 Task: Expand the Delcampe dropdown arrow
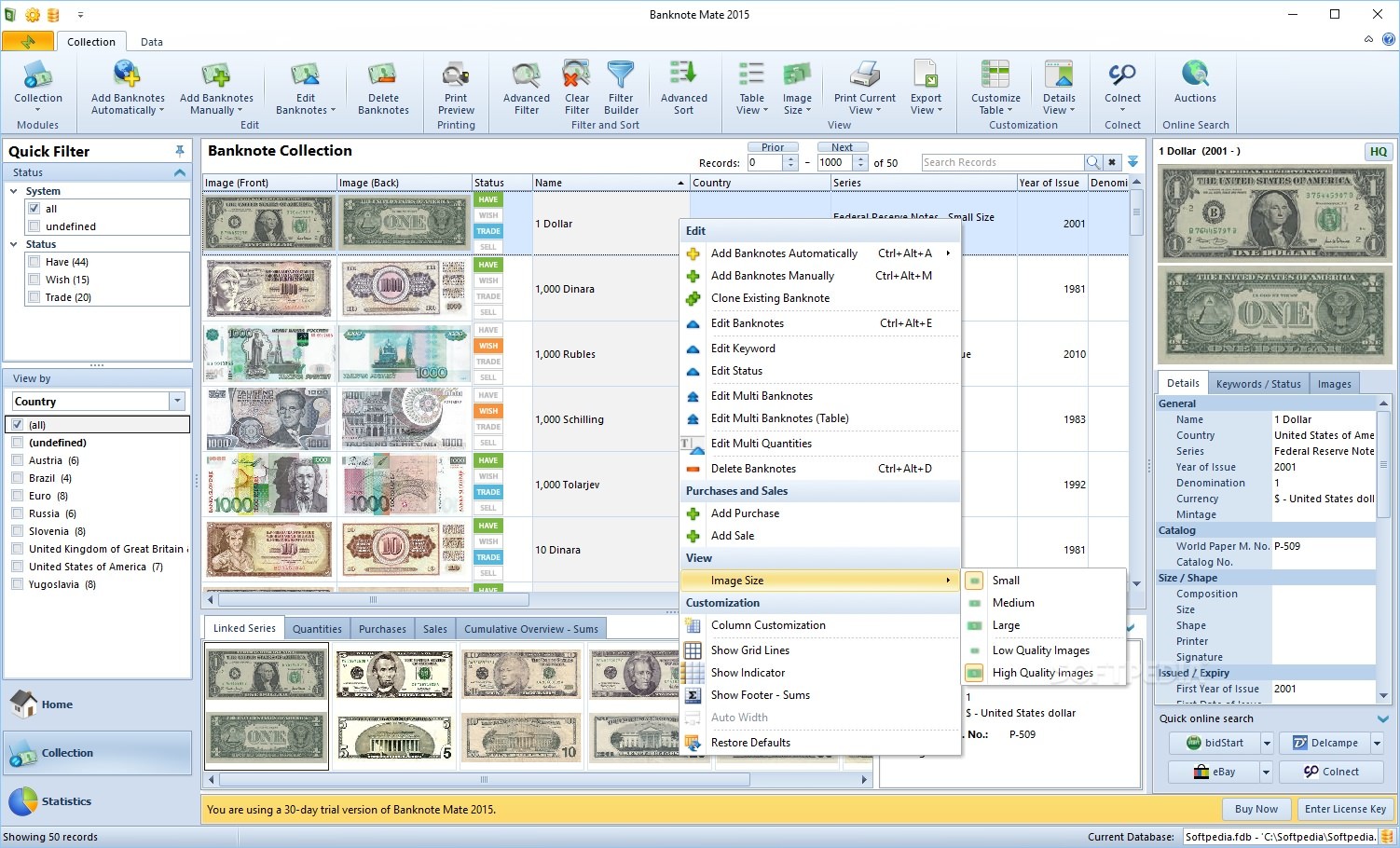[x=1377, y=743]
